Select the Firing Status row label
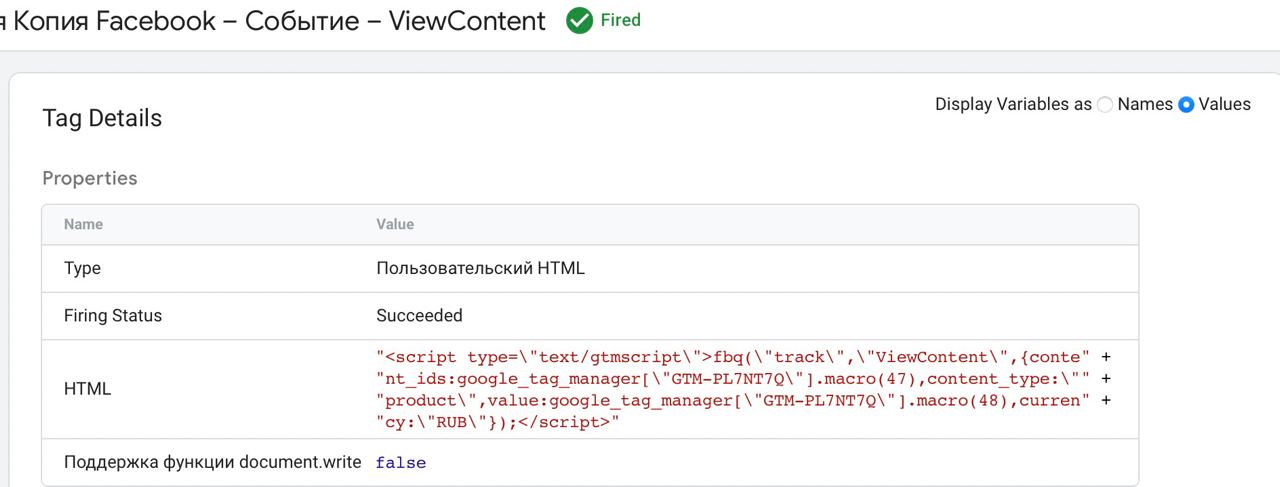1280x487 pixels. click(x=112, y=315)
